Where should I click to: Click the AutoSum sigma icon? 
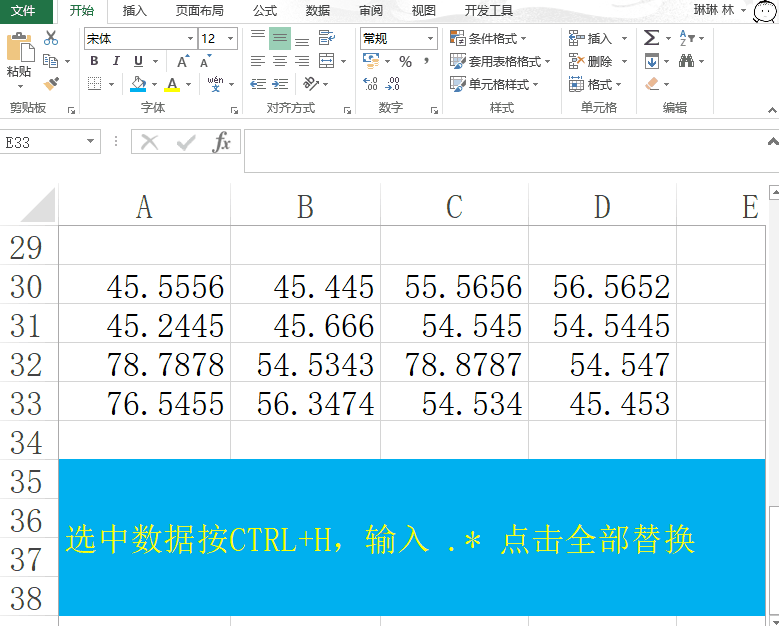tap(651, 38)
